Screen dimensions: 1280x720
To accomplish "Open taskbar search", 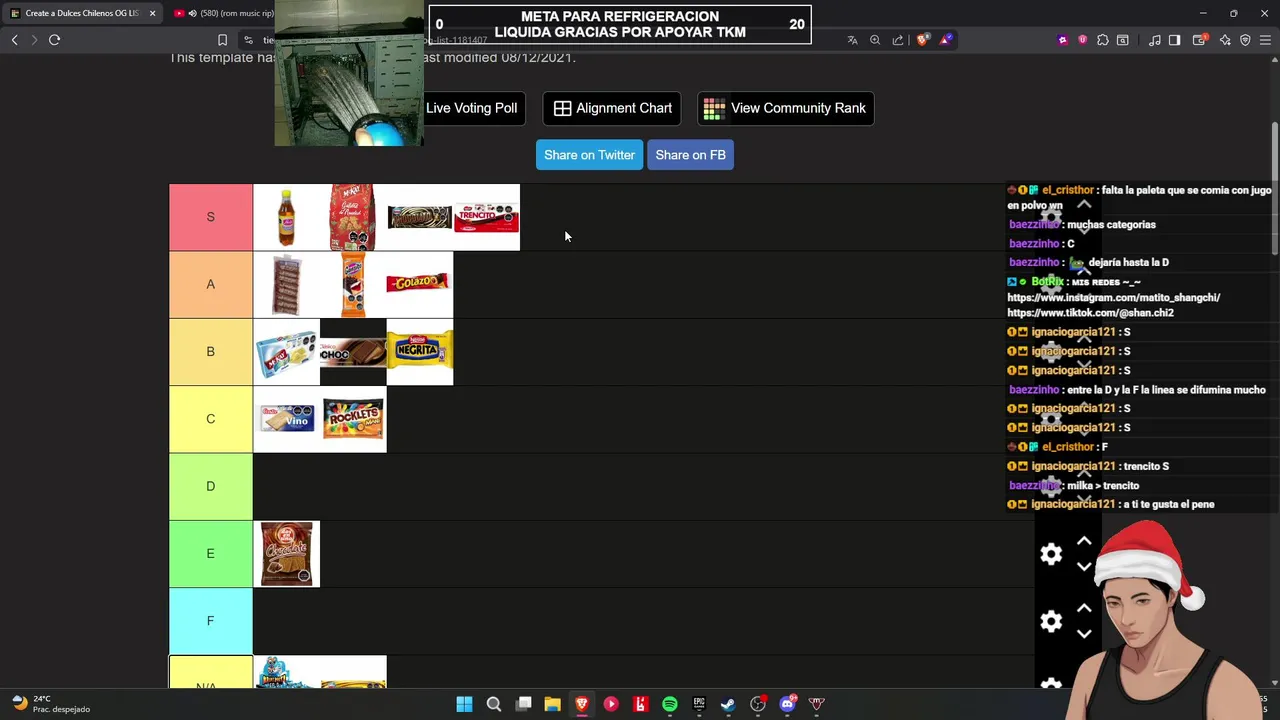I will [494, 704].
